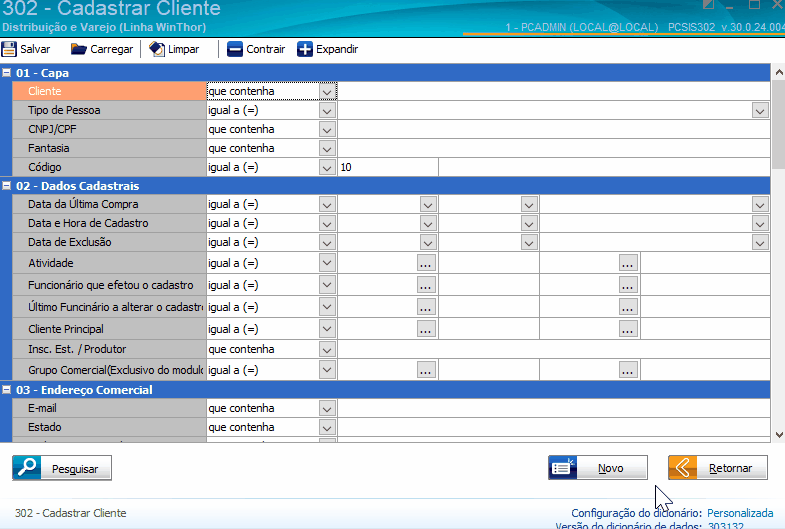Open first lookup for Cliente Principal
The width and height of the screenshot is (785, 529).
[426, 329]
